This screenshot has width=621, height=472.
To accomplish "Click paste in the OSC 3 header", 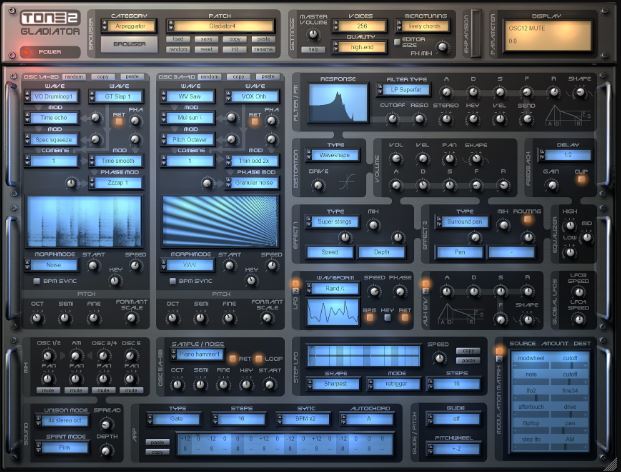I will [x=268, y=77].
